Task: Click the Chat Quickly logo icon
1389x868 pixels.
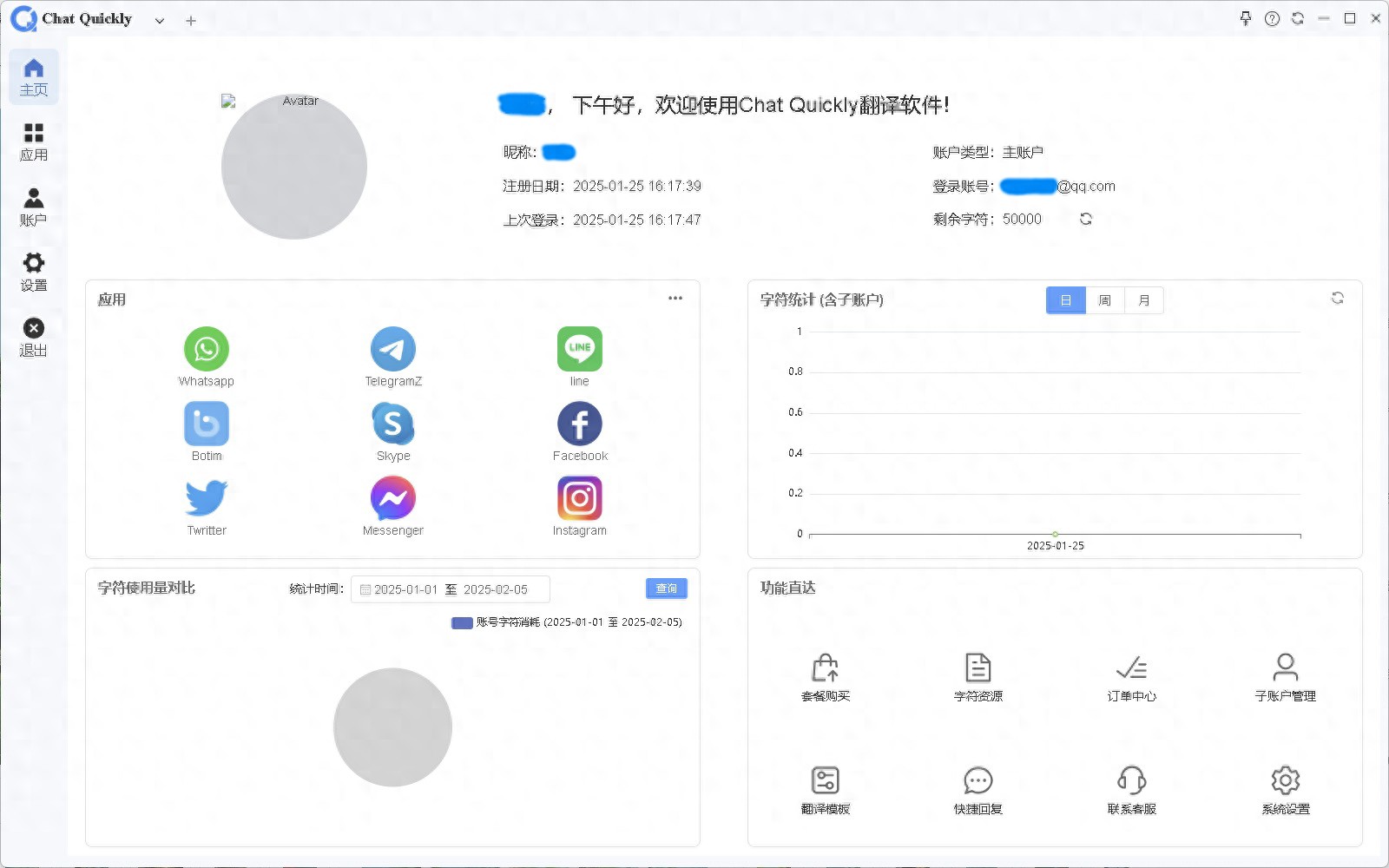Action: pyautogui.click(x=23, y=18)
